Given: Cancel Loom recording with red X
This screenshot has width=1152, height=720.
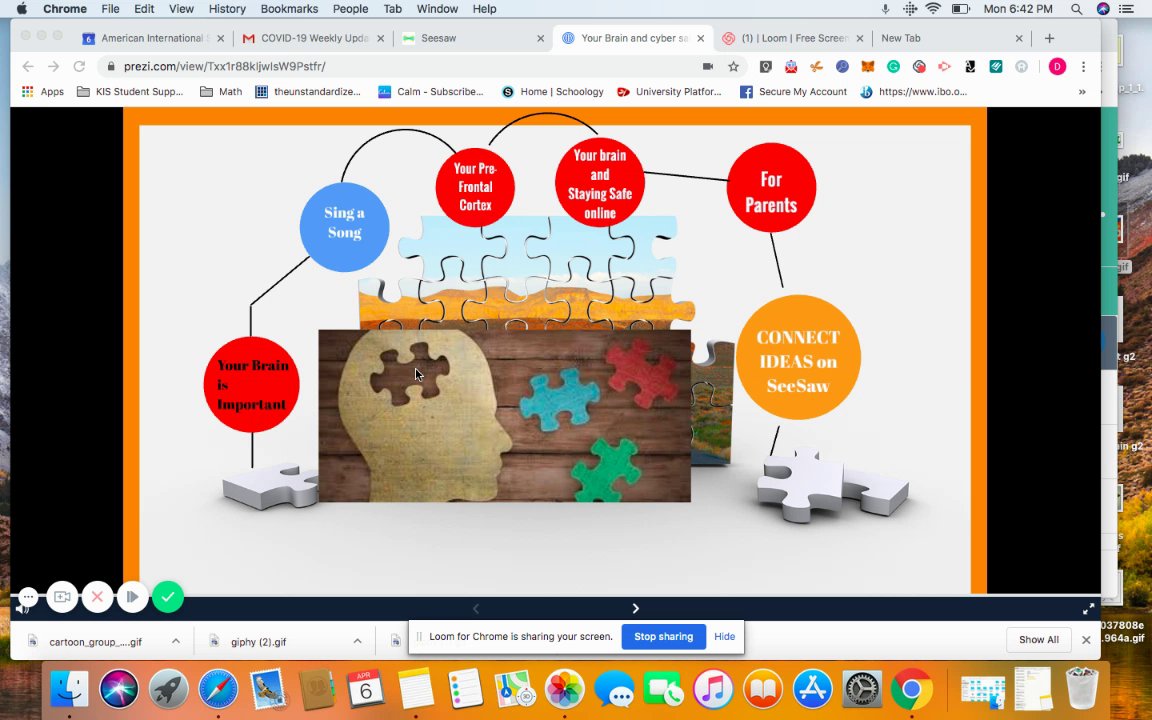Looking at the screenshot, I should click(97, 597).
